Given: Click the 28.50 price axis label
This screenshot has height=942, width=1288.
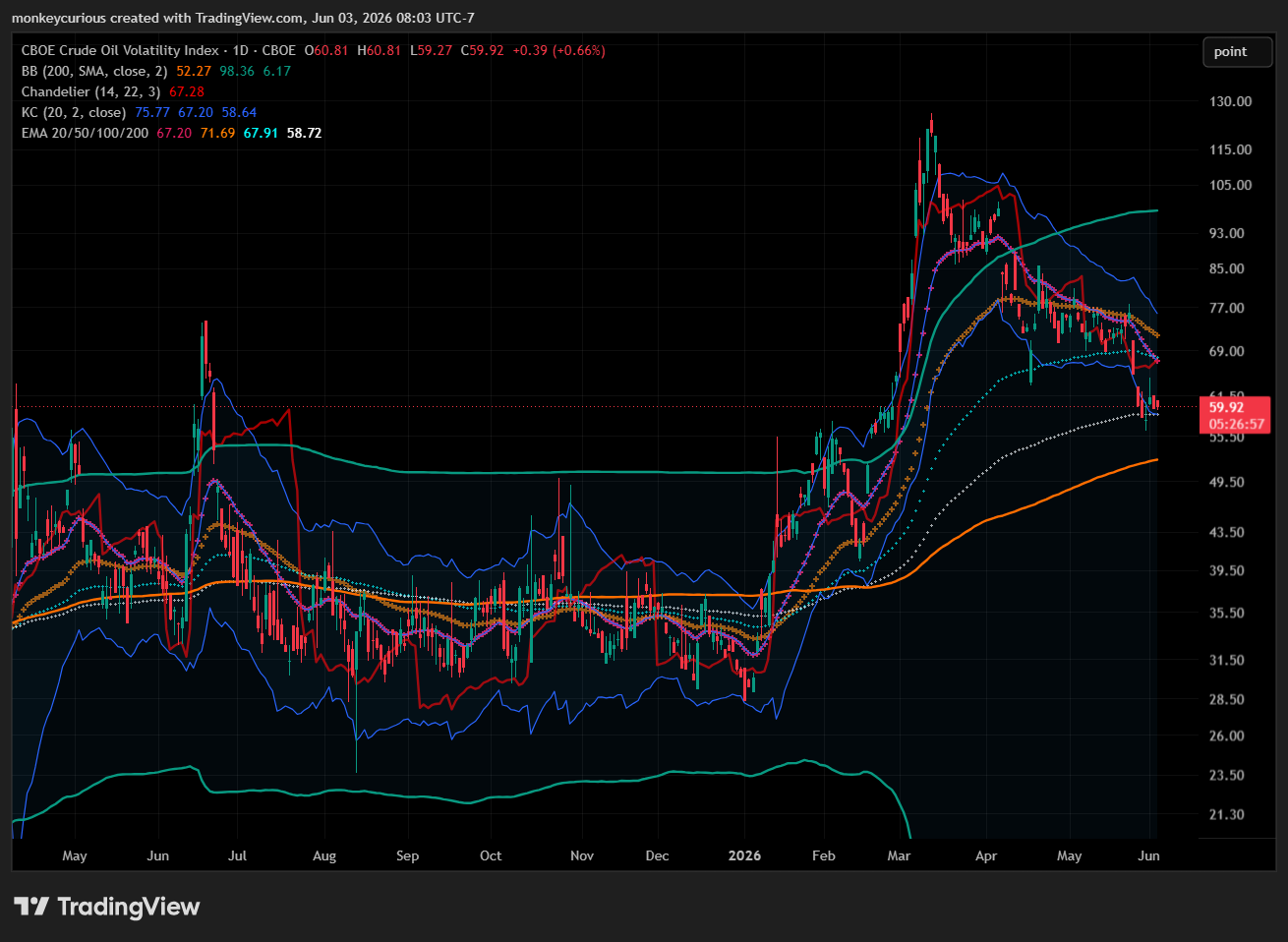Looking at the screenshot, I should pos(1227,699).
